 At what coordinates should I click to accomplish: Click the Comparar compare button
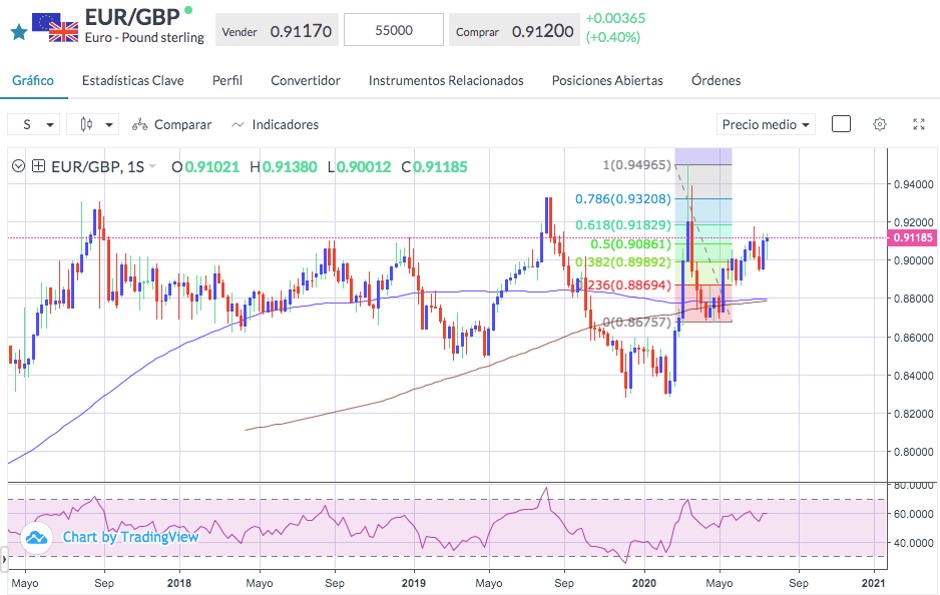(x=172, y=125)
